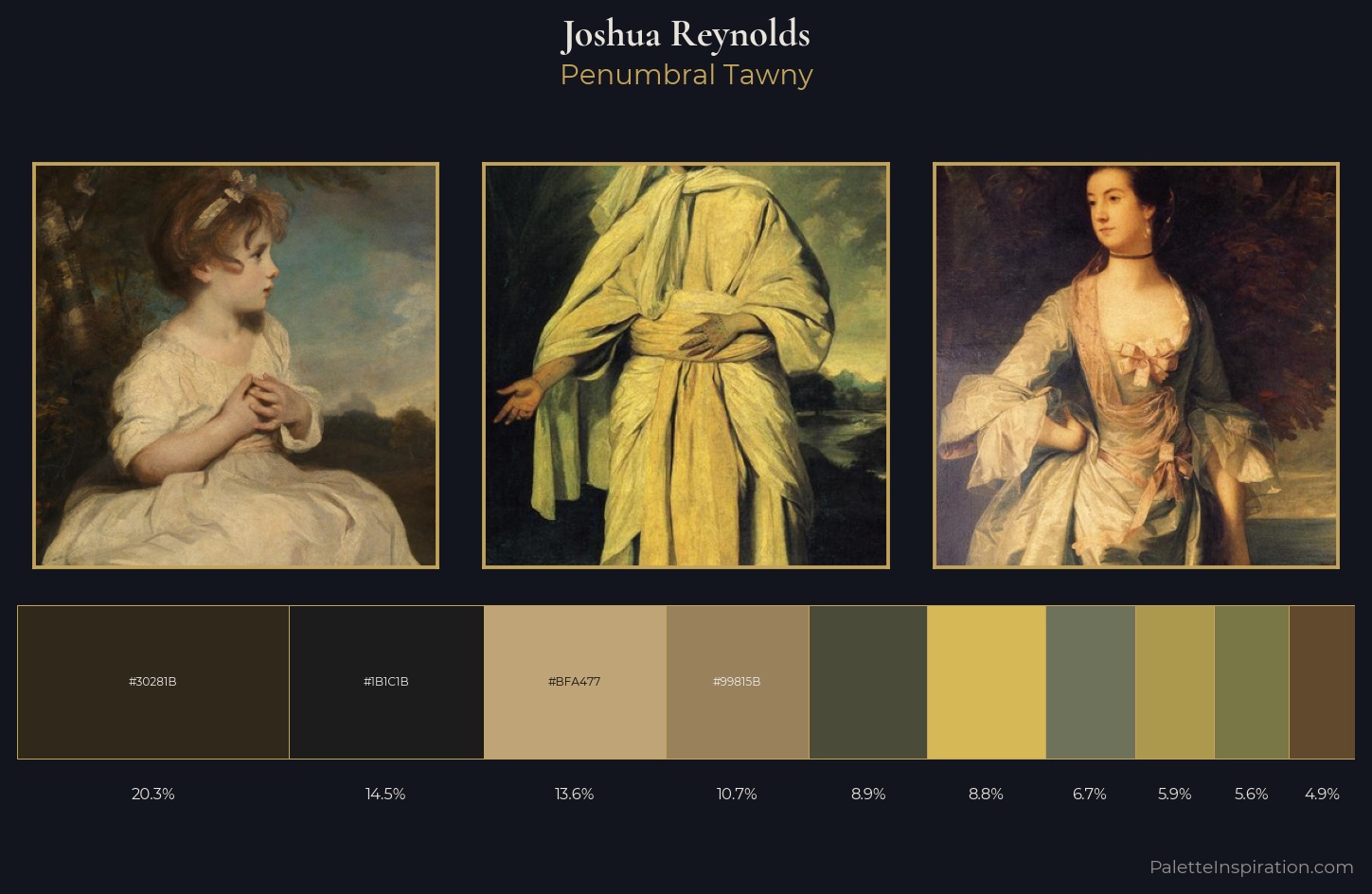
Task: Select the brown swatch above 4.9%
Action: (x=1322, y=682)
